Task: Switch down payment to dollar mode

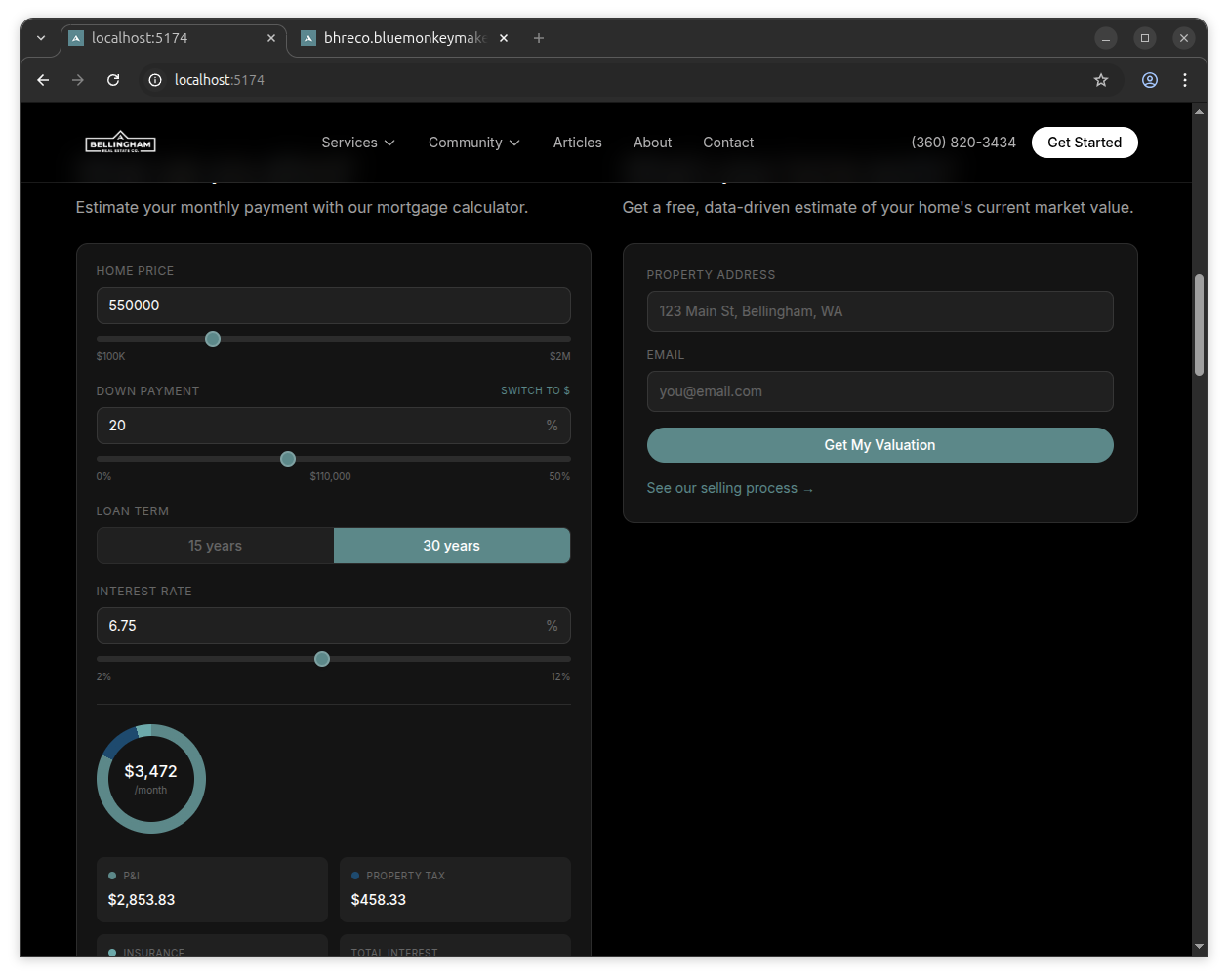Action: click(535, 390)
